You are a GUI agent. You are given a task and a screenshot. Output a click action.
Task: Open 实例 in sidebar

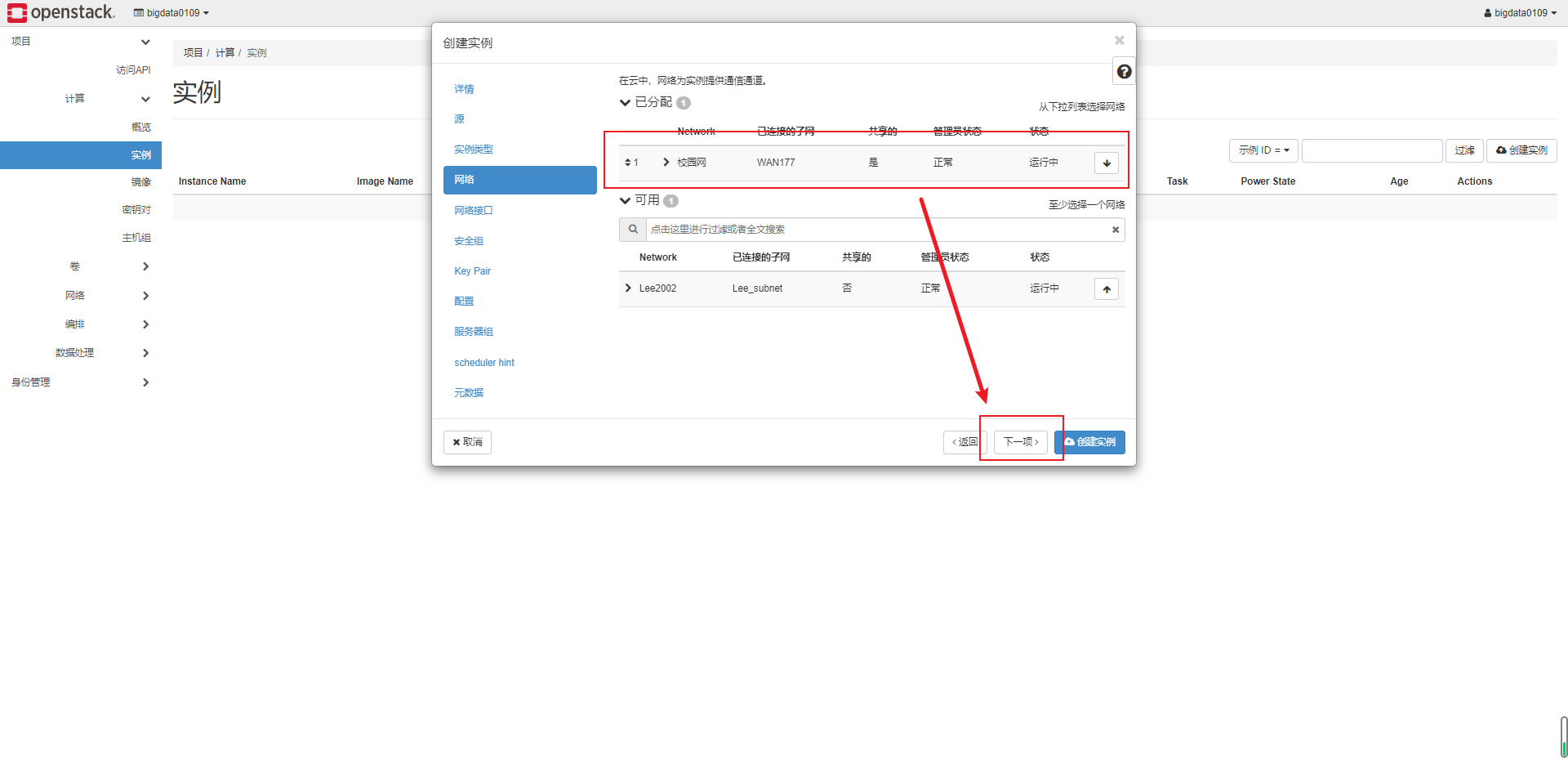click(x=81, y=155)
